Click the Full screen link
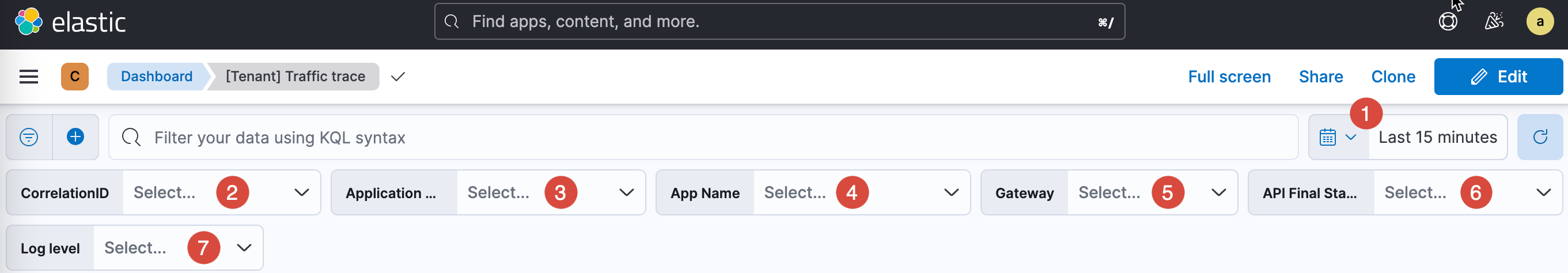Image resolution: width=1568 pixels, height=273 pixels. [x=1229, y=77]
